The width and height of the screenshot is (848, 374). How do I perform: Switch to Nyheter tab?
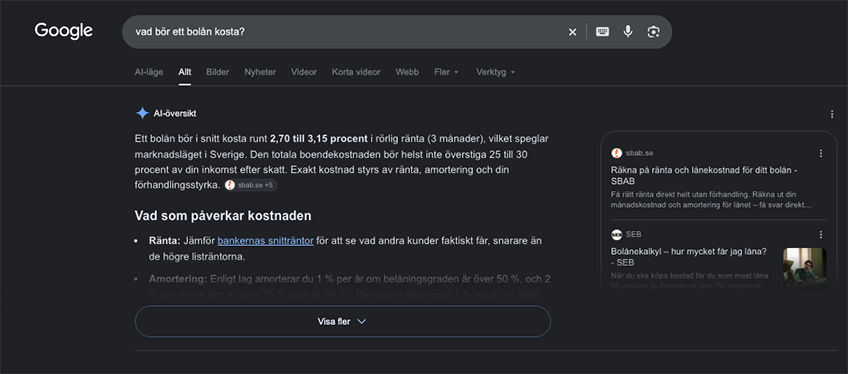[x=260, y=72]
